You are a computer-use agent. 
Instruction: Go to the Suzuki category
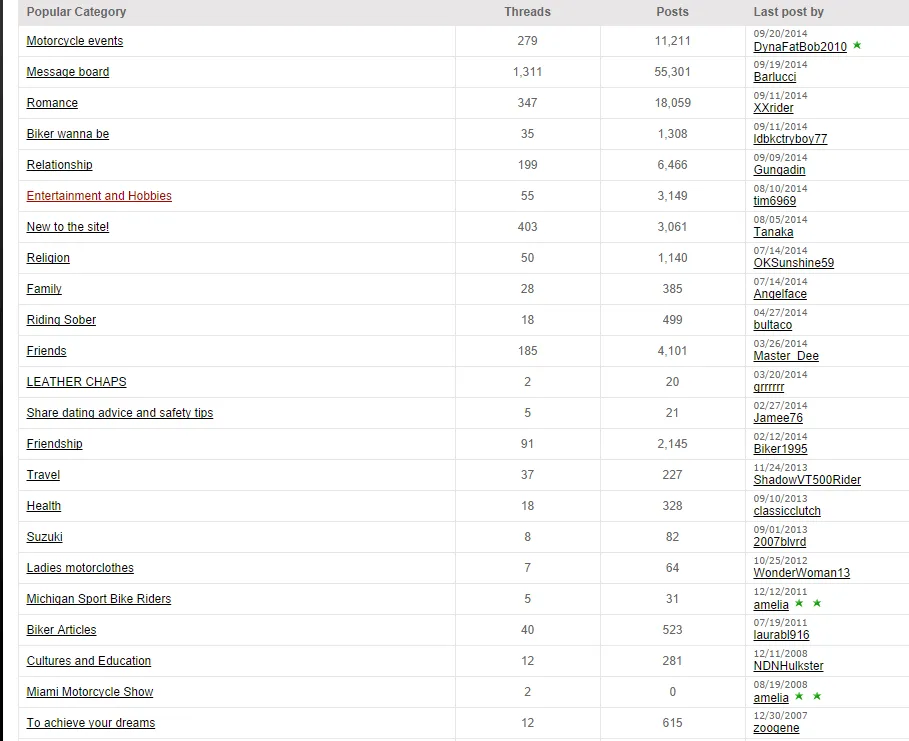(45, 537)
